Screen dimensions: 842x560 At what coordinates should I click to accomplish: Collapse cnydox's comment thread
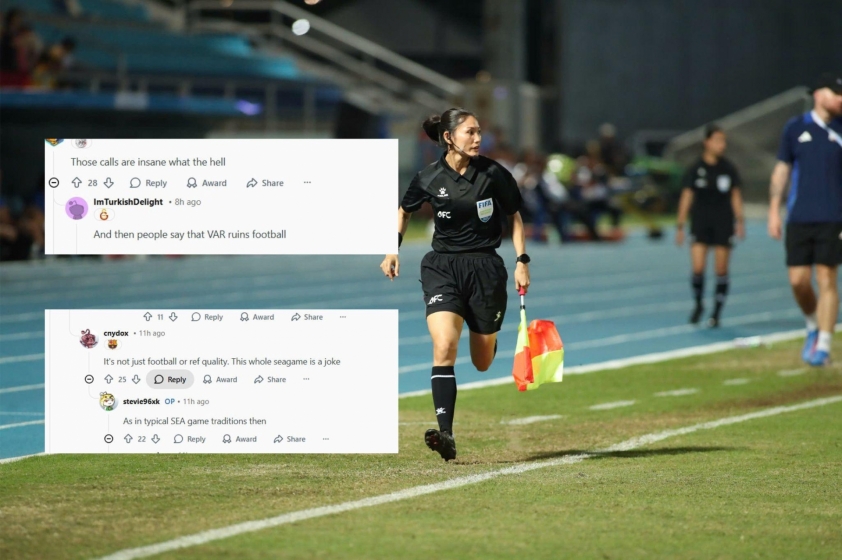pyautogui.click(x=89, y=379)
